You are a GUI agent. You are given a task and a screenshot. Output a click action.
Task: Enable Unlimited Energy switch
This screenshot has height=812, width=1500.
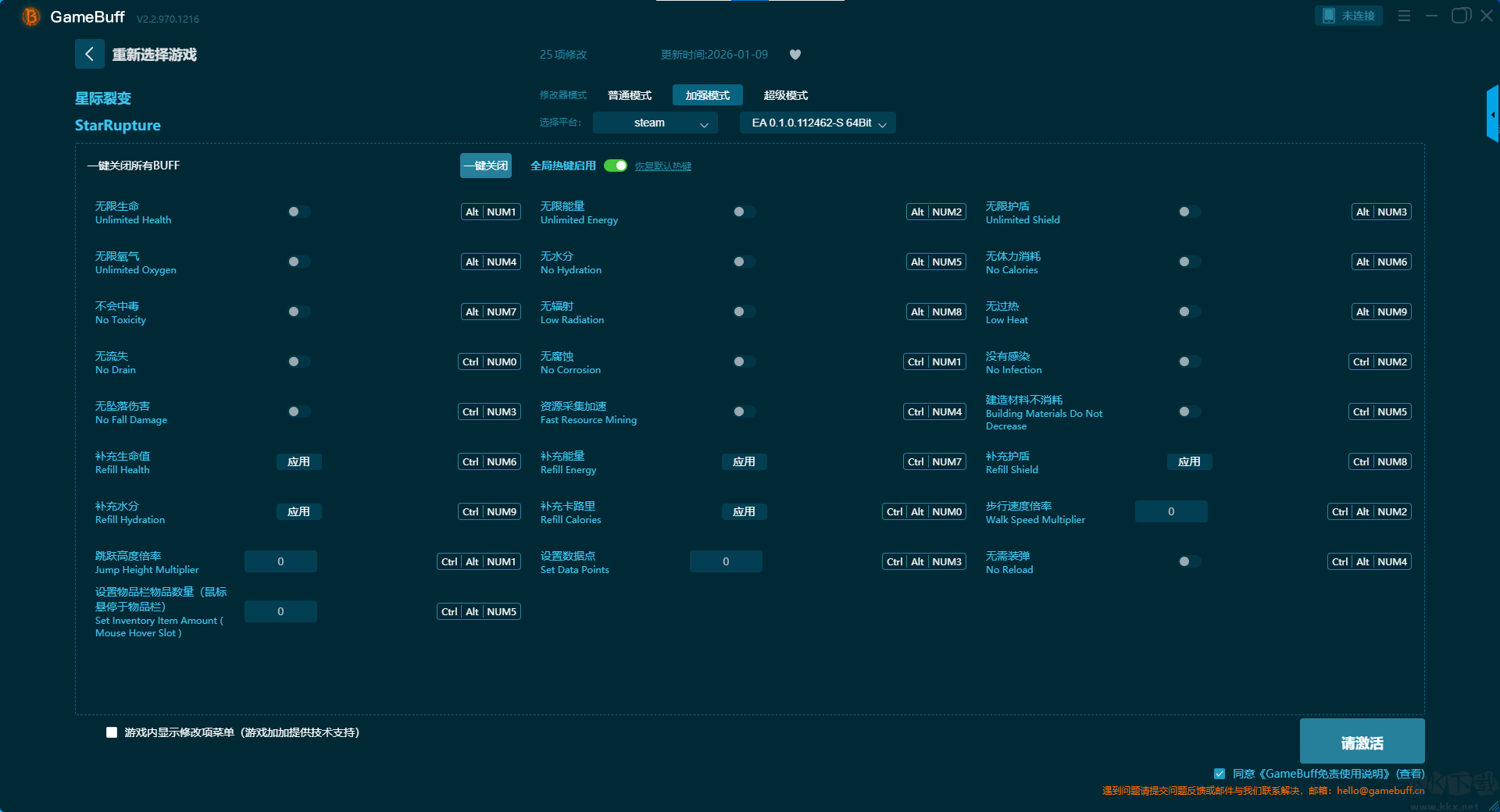[744, 212]
